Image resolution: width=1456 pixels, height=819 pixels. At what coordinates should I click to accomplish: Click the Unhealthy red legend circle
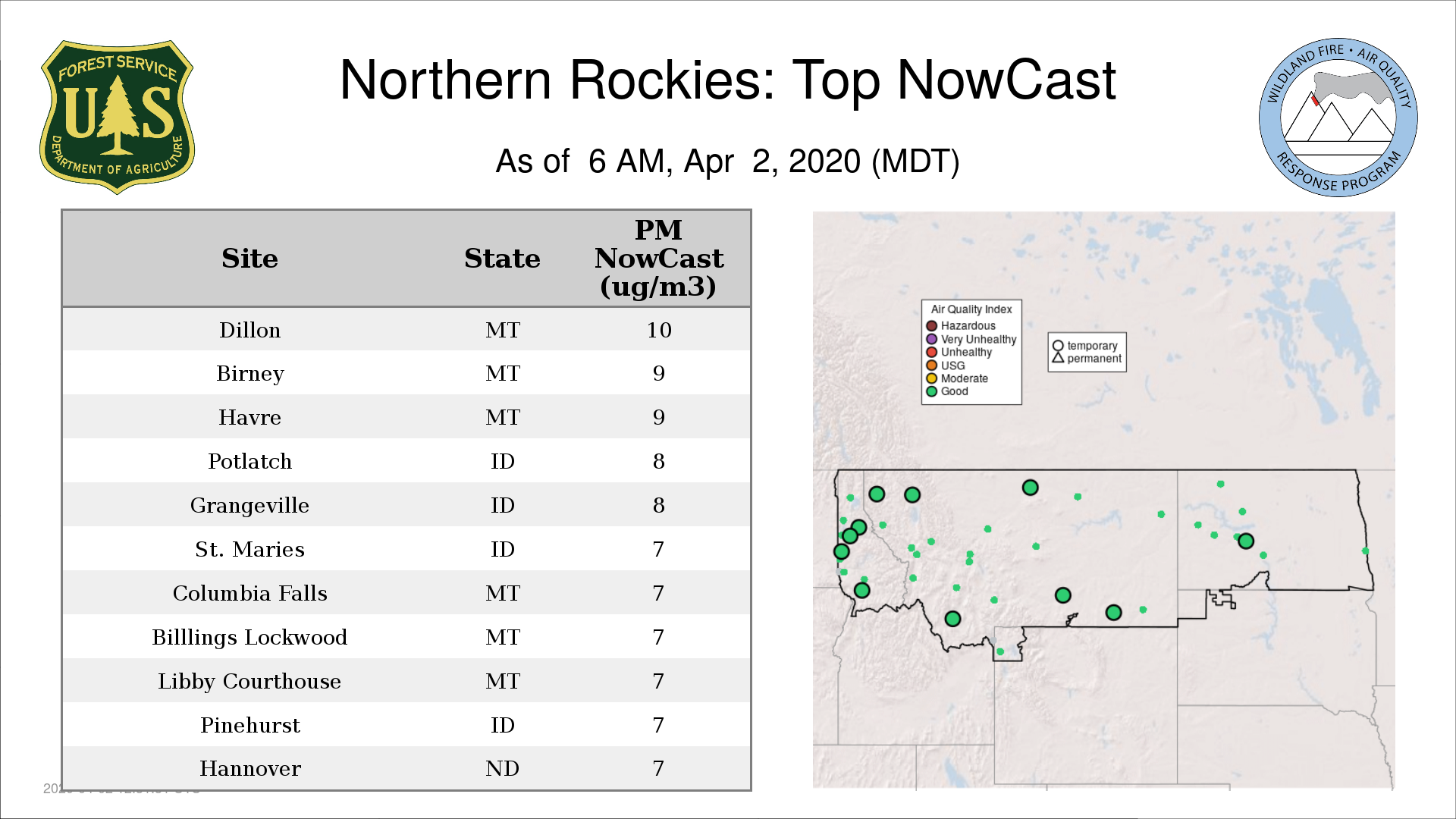click(x=931, y=352)
